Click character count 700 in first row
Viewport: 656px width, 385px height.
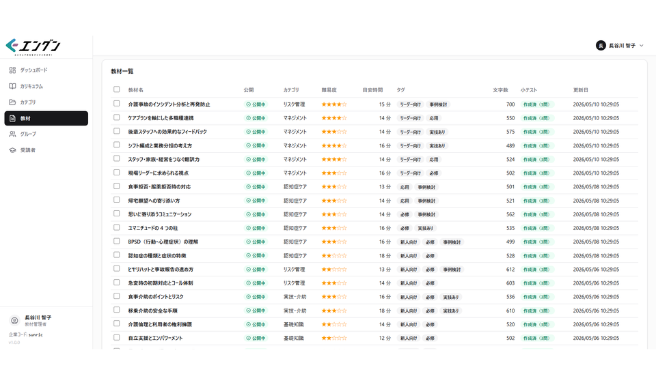click(510, 104)
